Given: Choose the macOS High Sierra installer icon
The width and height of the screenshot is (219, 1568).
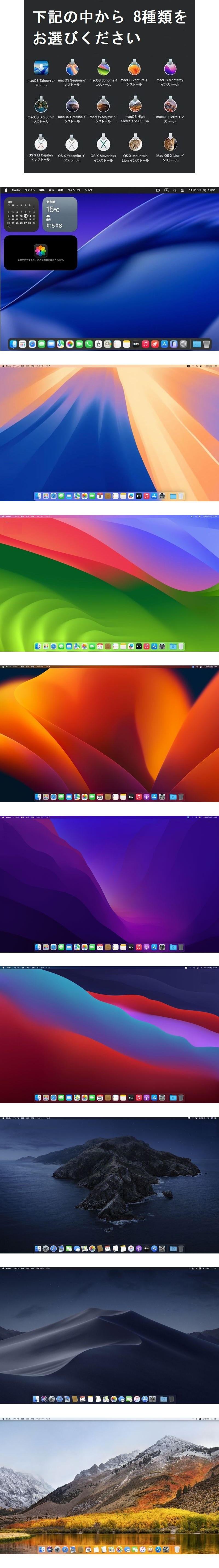Looking at the screenshot, I should (x=135, y=105).
